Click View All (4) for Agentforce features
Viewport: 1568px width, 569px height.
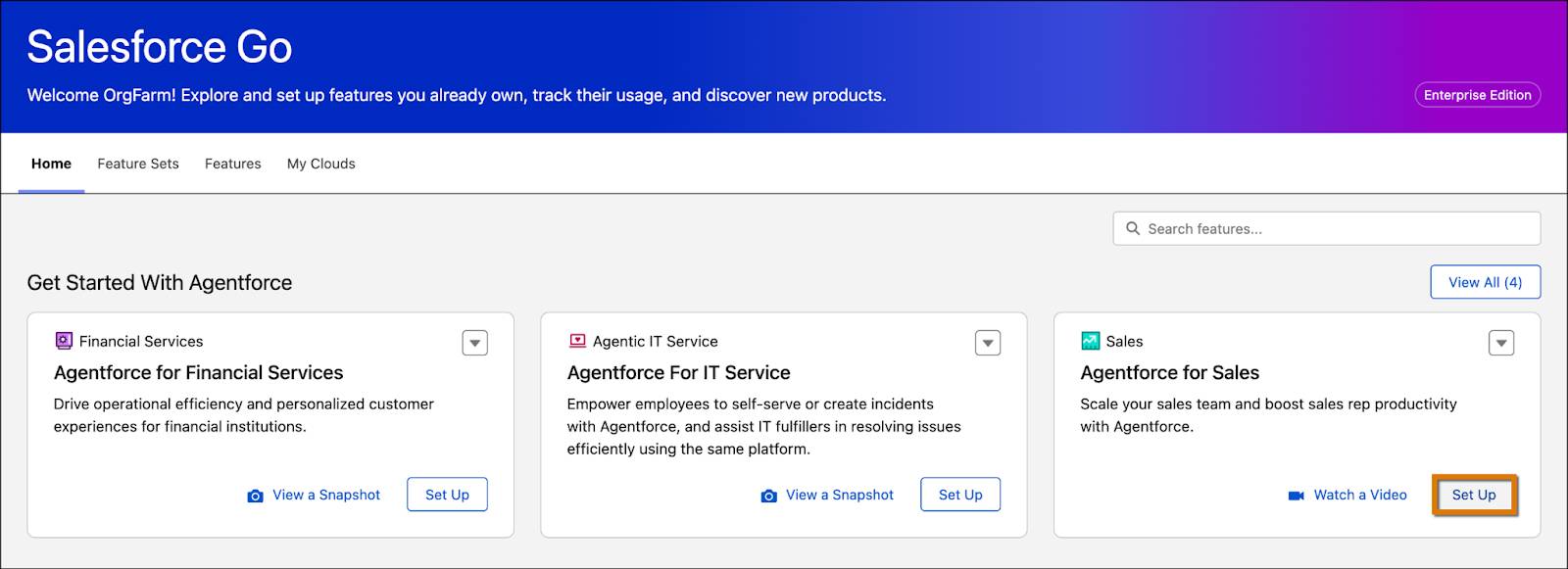[1486, 282]
